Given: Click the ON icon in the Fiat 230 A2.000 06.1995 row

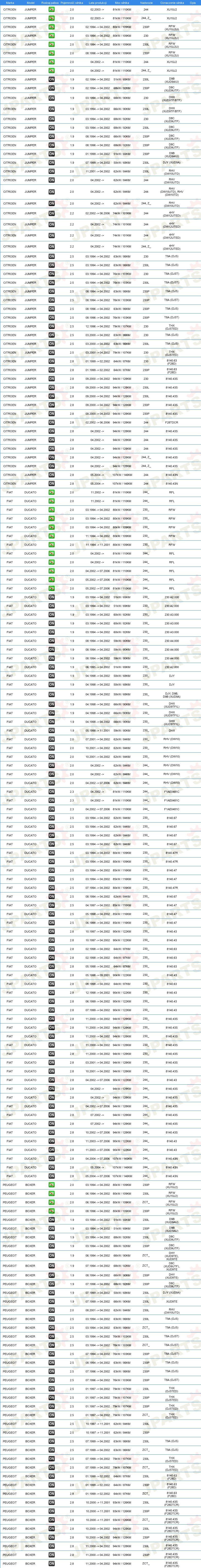Looking at the screenshot, I should [52, 667].
